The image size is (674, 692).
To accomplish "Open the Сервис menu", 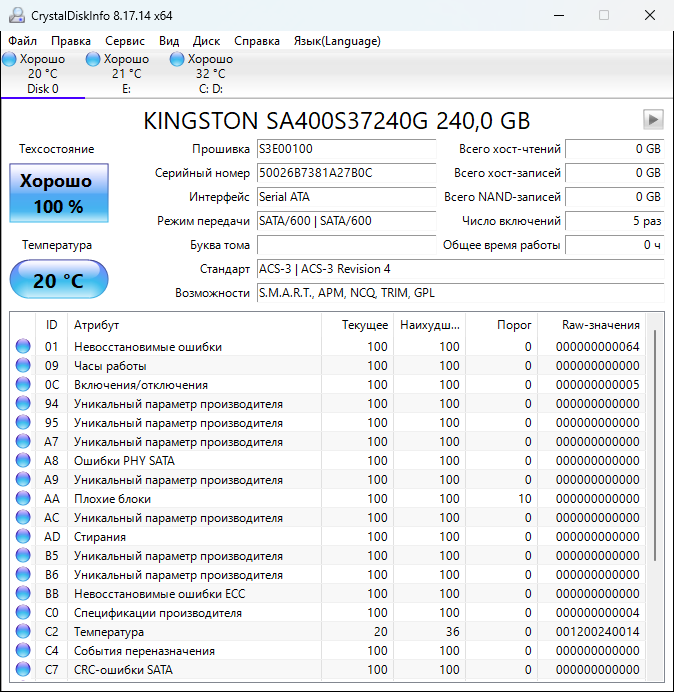I will click(x=125, y=41).
